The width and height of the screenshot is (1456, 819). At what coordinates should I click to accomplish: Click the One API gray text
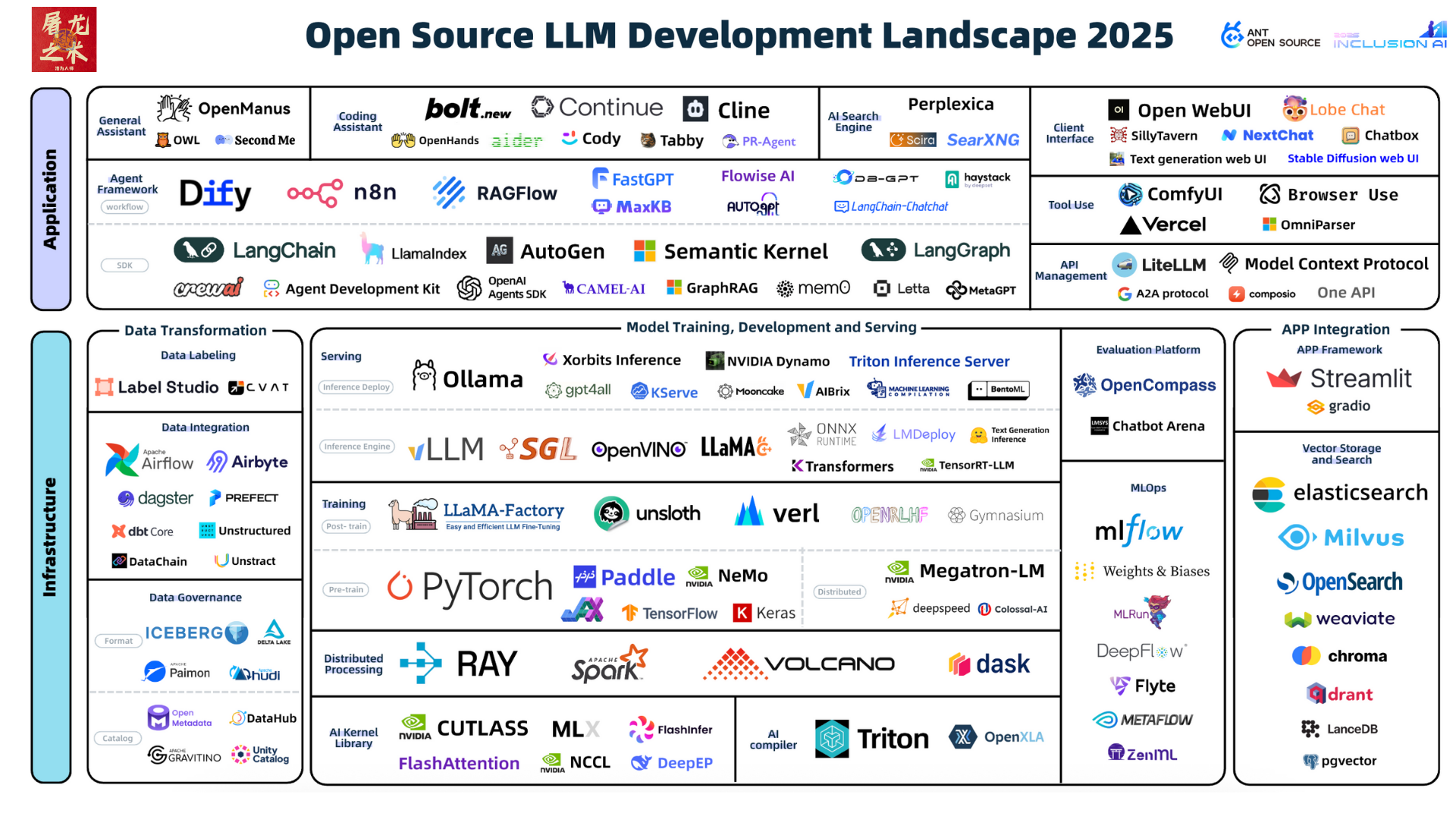pyautogui.click(x=1346, y=293)
